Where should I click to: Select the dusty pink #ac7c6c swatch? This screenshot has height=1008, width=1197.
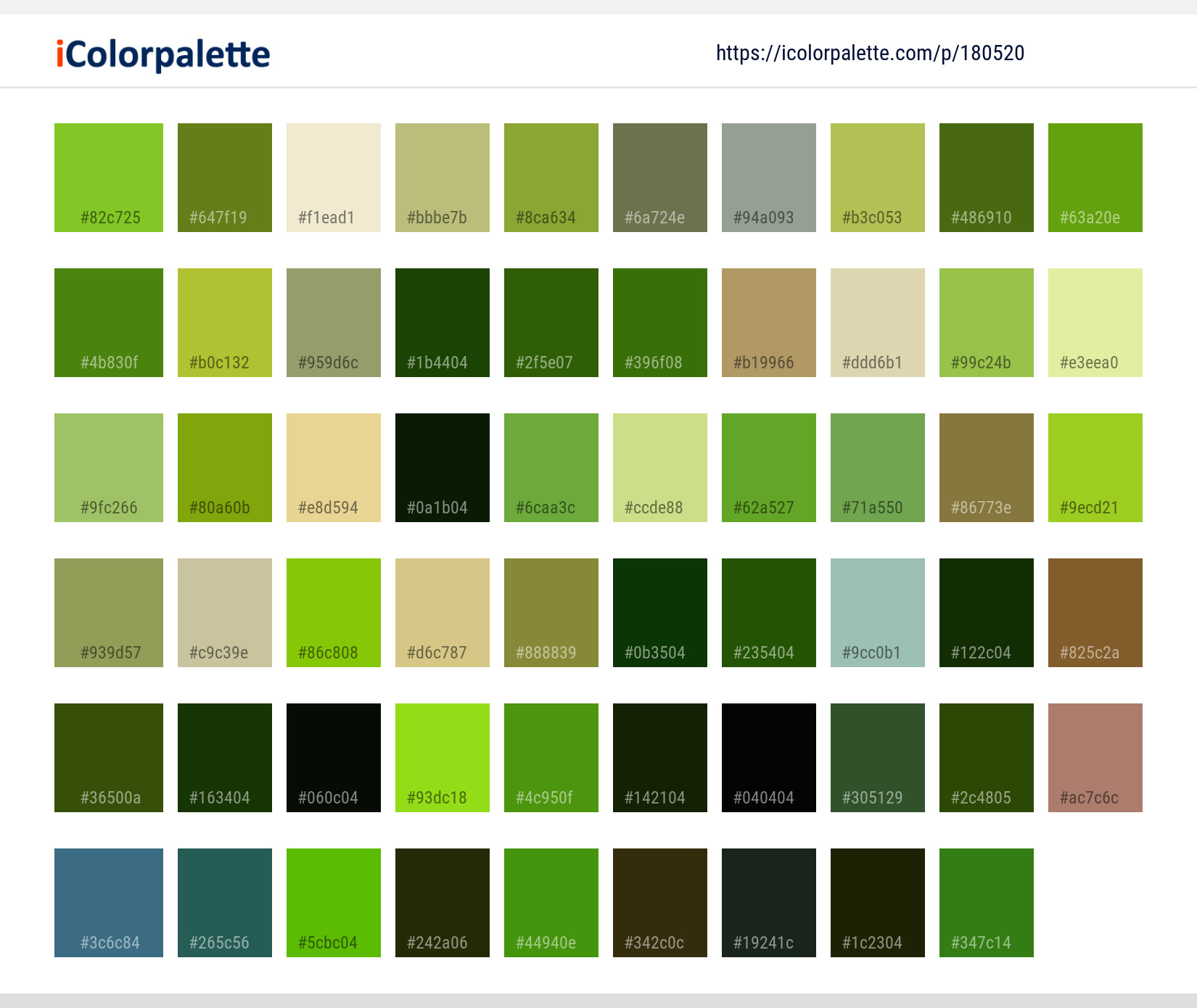tap(1095, 758)
